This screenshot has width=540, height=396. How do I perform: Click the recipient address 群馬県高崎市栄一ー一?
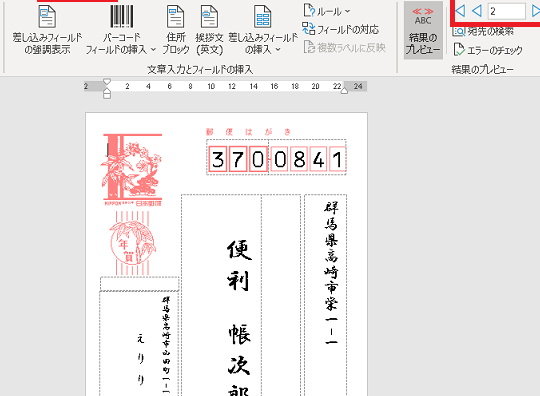(x=331, y=274)
